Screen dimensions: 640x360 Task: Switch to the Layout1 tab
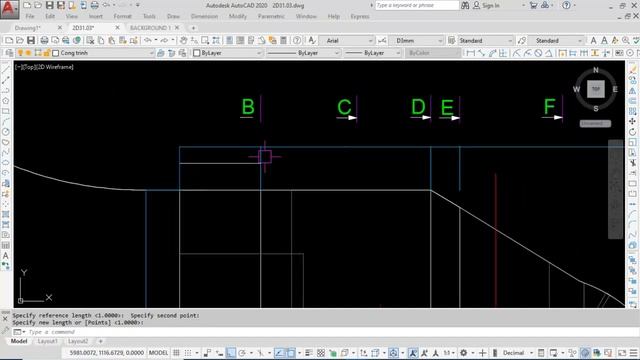click(47, 341)
